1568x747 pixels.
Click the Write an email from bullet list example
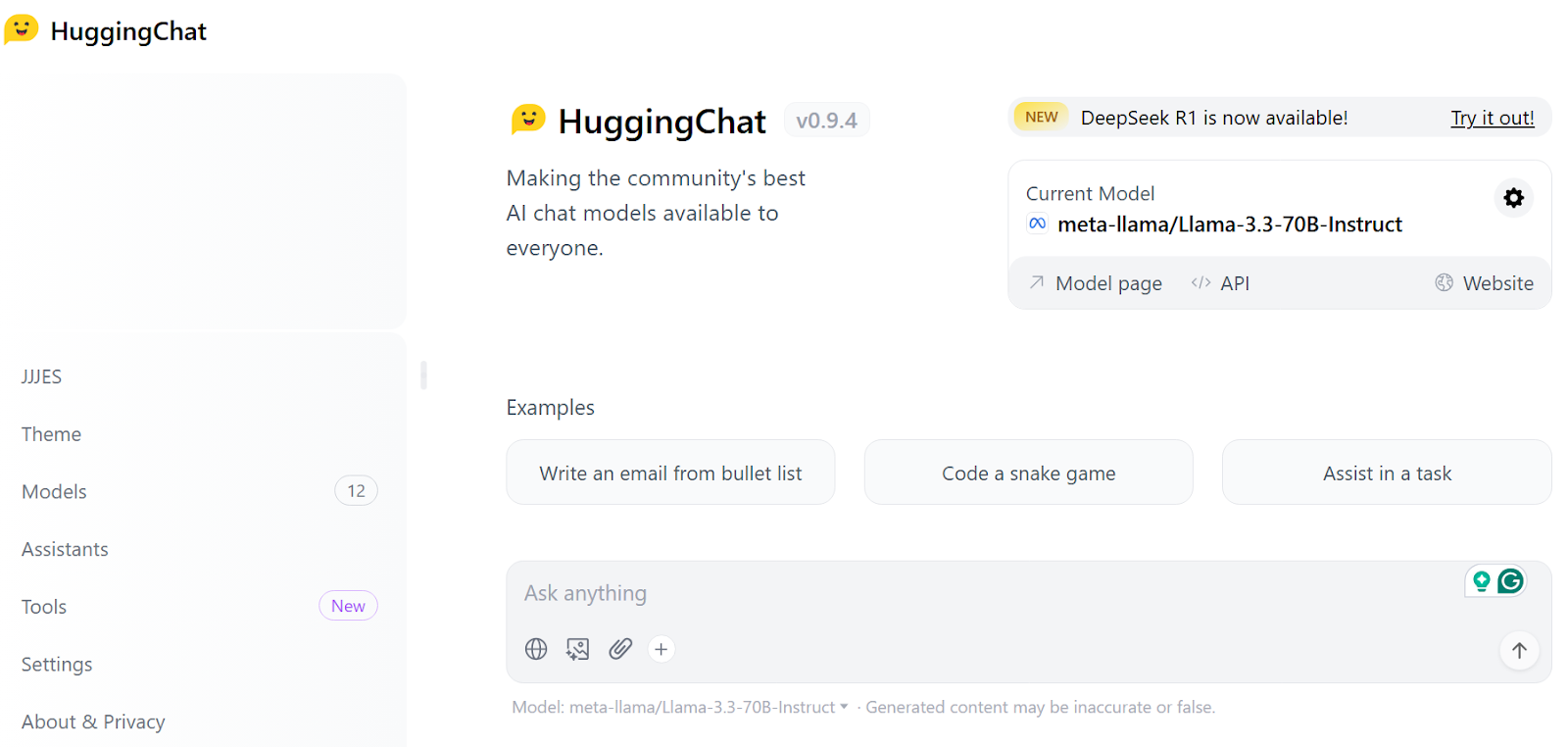(670, 473)
